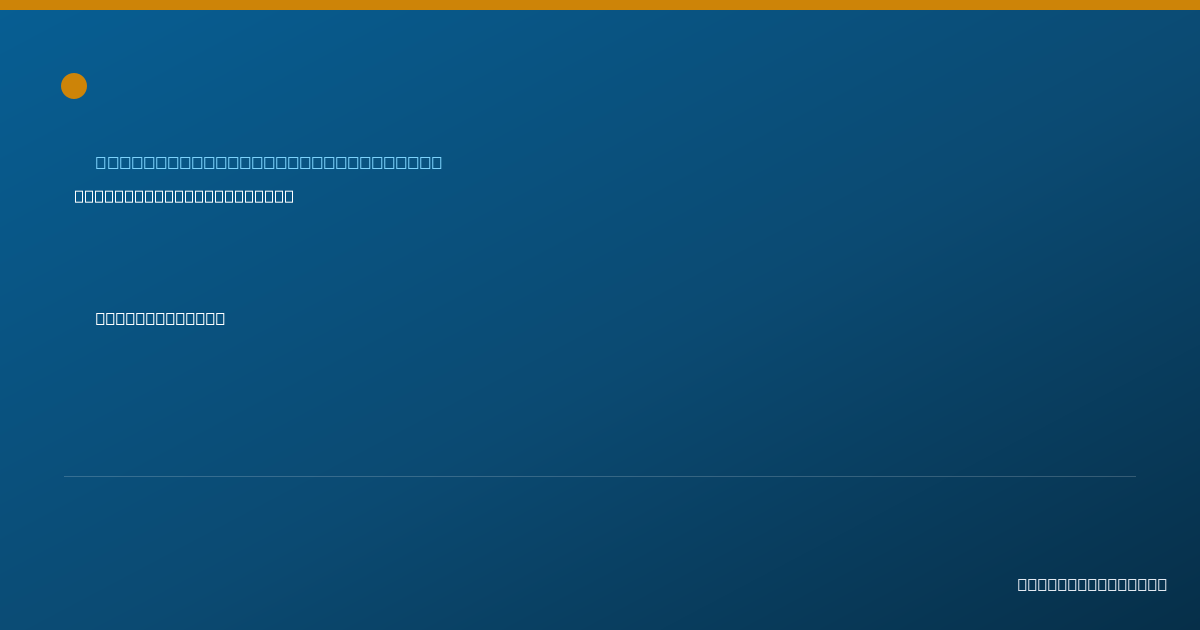Click first character of light-blue heading
1200x630 pixels.
[102, 162]
